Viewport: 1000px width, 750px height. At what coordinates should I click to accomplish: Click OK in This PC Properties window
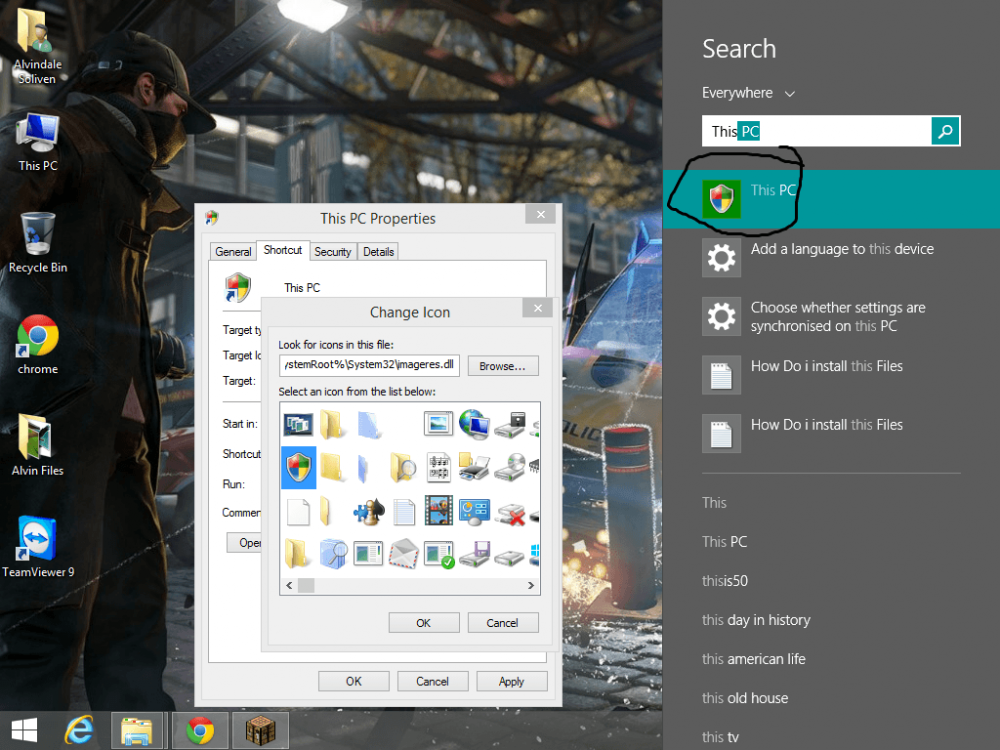tap(353, 682)
